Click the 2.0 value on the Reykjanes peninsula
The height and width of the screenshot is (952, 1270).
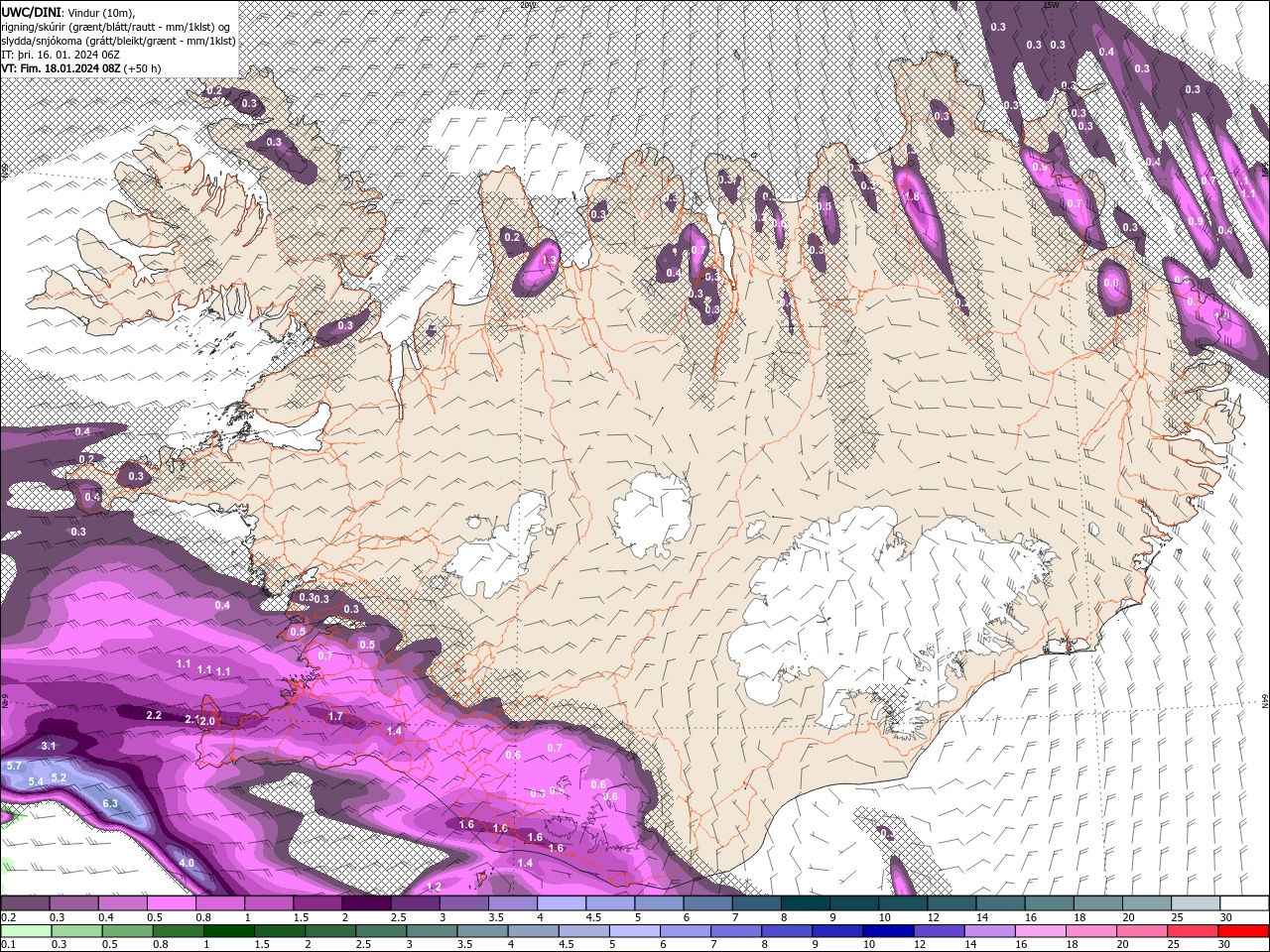[207, 721]
